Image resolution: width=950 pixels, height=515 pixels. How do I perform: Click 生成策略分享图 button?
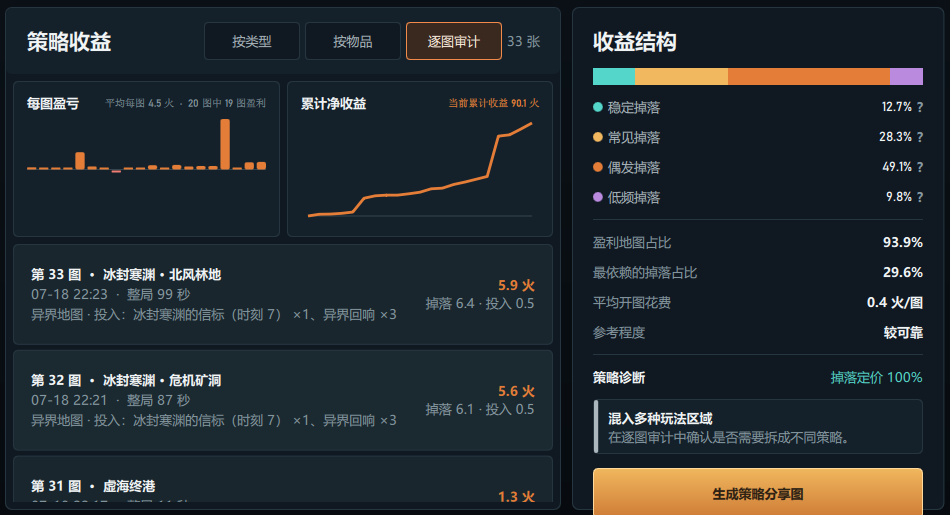757,493
